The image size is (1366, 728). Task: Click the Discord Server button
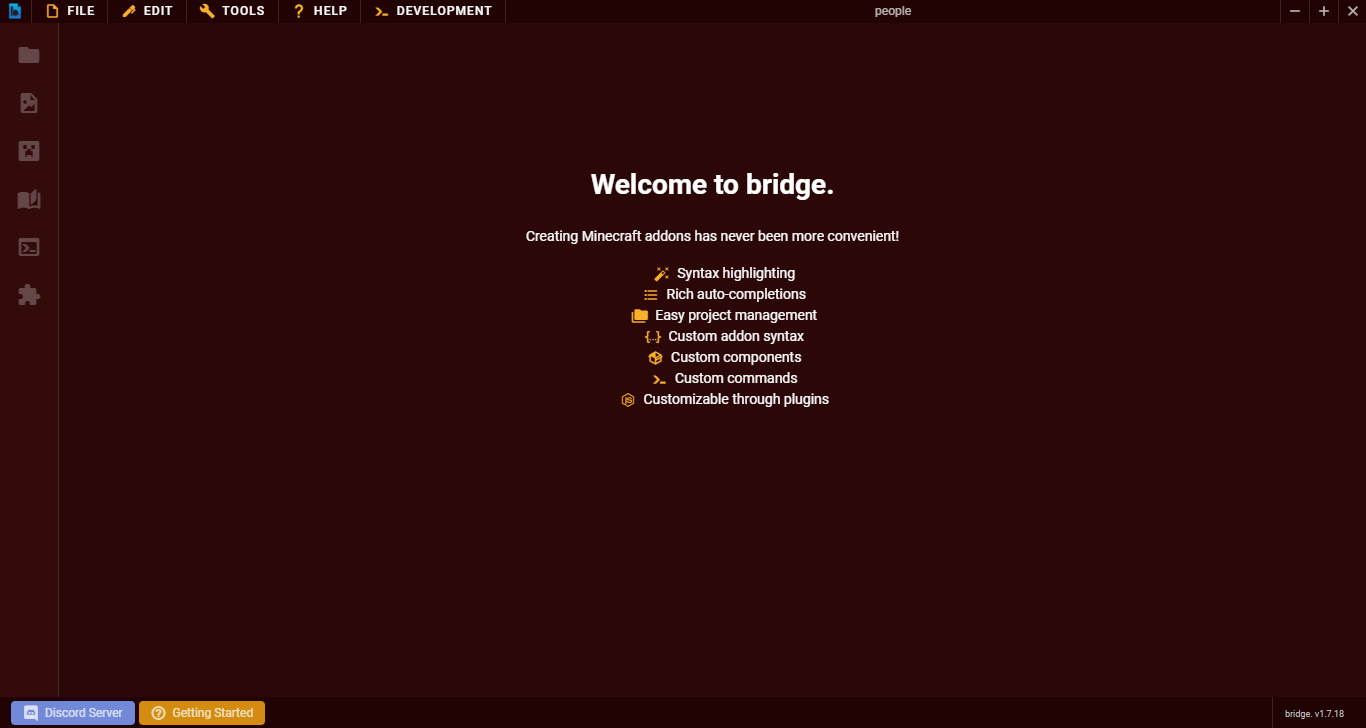click(73, 713)
